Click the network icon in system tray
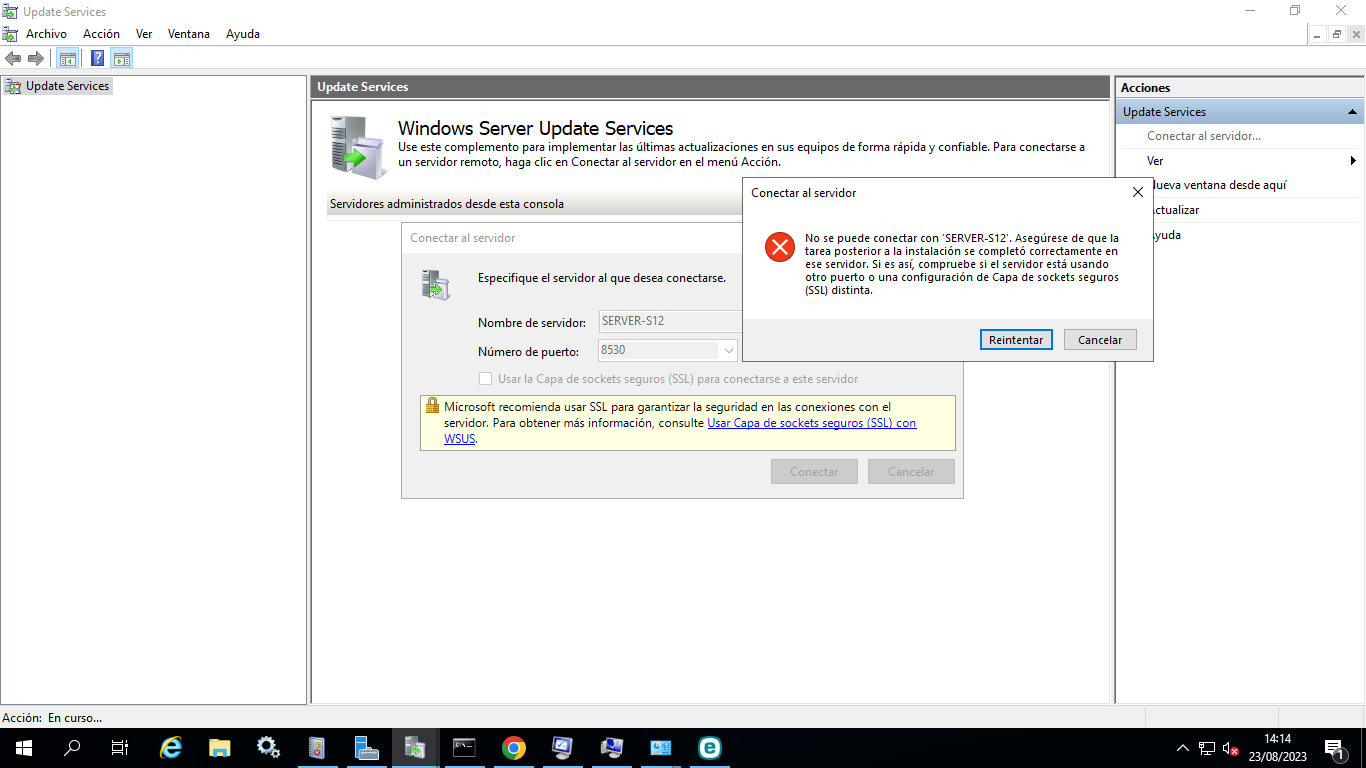This screenshot has width=1366, height=768. coord(1207,748)
